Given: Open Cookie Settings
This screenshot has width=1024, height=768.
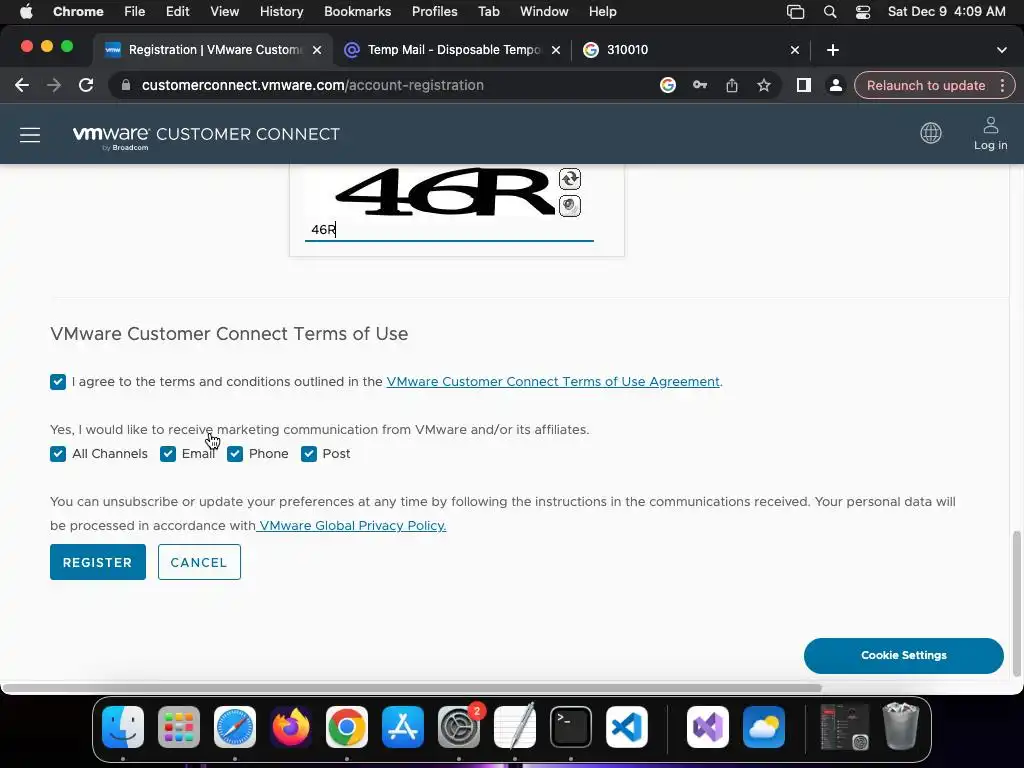Looking at the screenshot, I should click(x=904, y=656).
